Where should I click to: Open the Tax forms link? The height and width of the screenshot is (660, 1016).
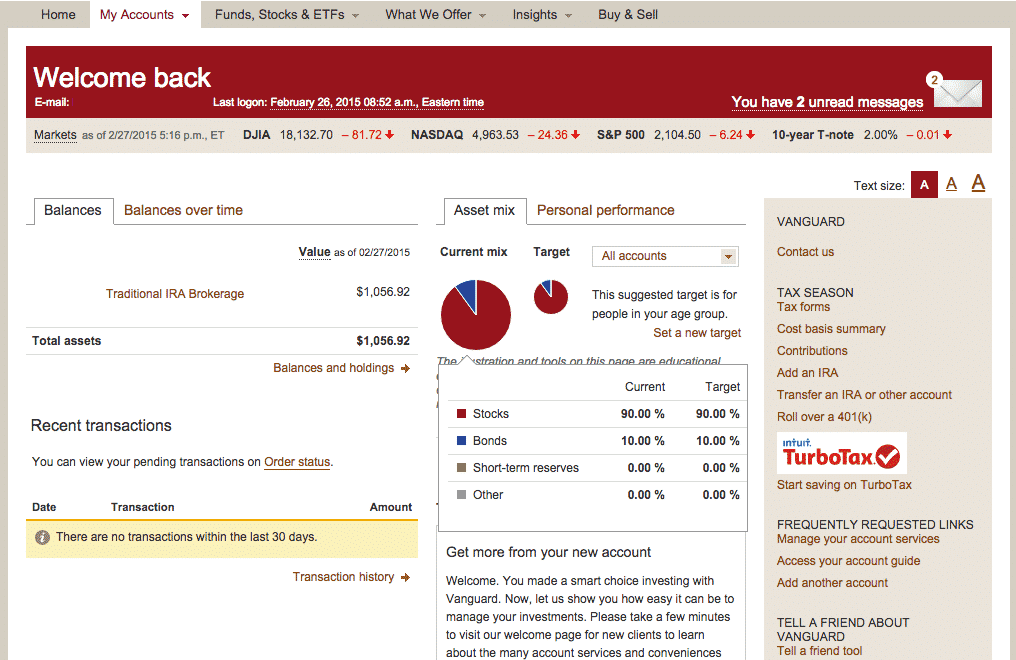[803, 307]
